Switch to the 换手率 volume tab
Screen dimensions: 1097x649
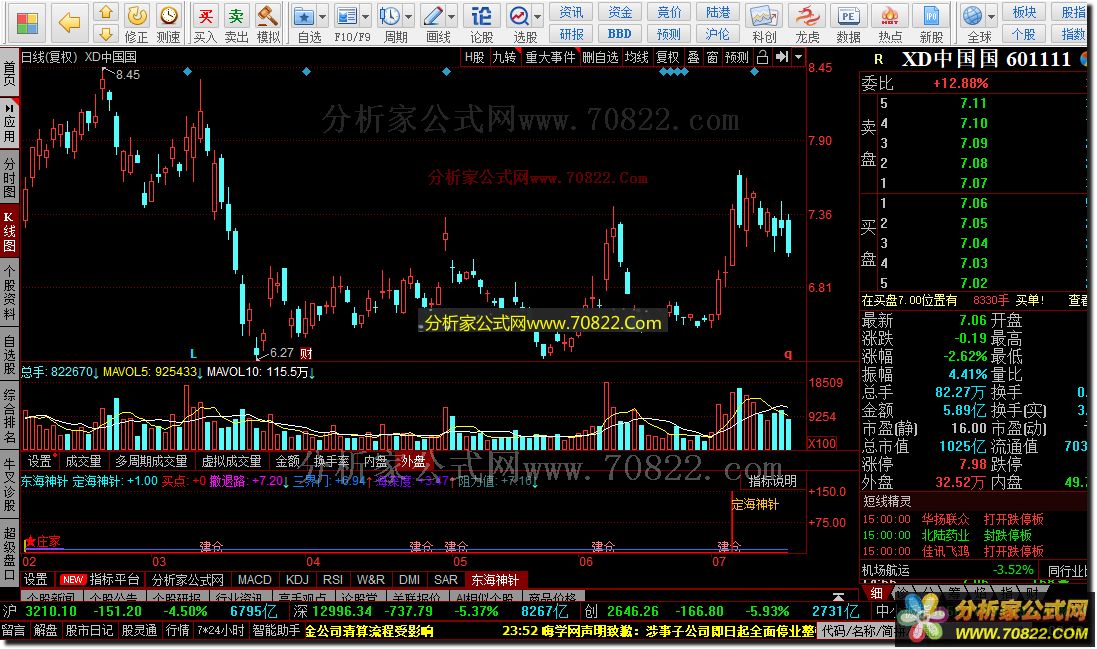(x=332, y=461)
